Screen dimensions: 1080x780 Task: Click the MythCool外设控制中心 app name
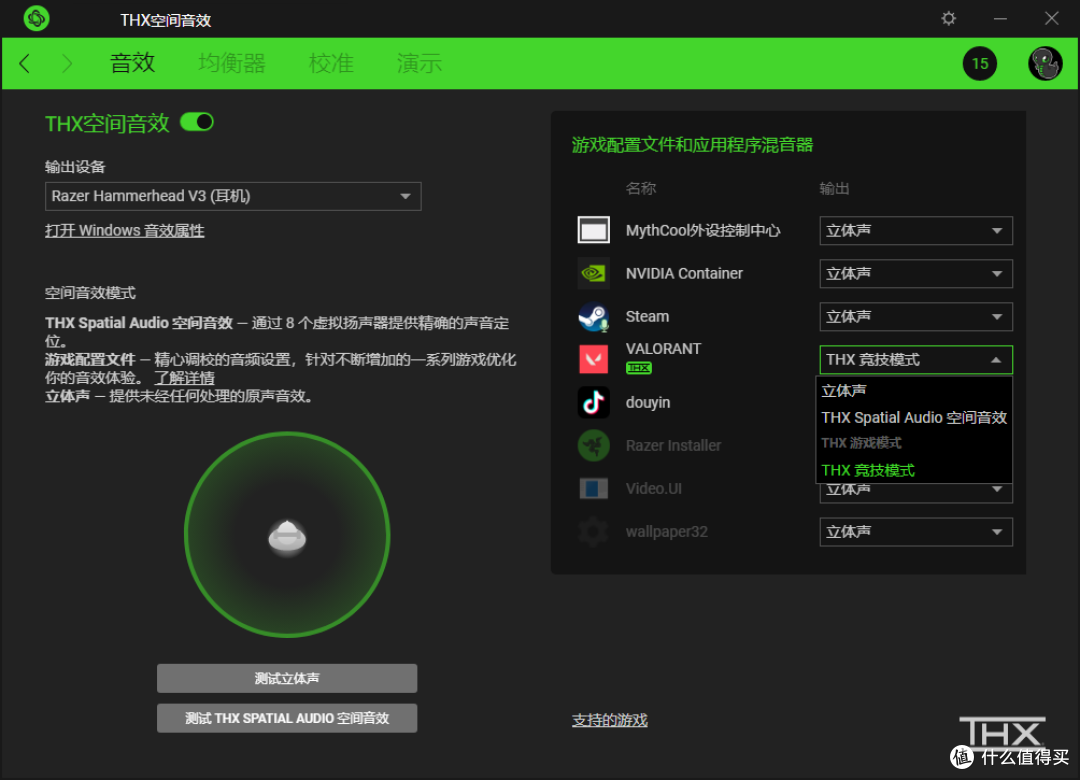tap(703, 230)
